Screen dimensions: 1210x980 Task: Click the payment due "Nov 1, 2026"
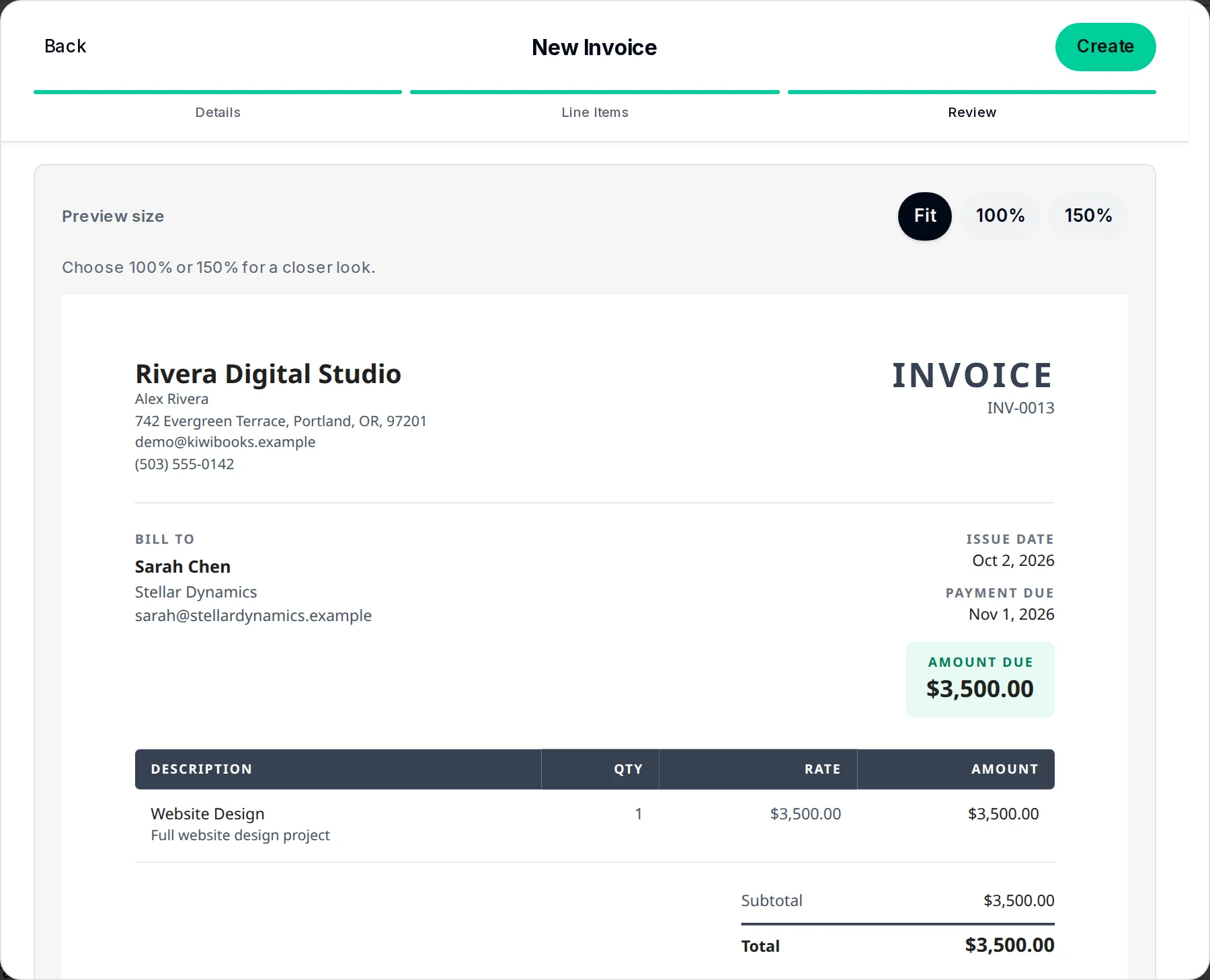click(1012, 614)
